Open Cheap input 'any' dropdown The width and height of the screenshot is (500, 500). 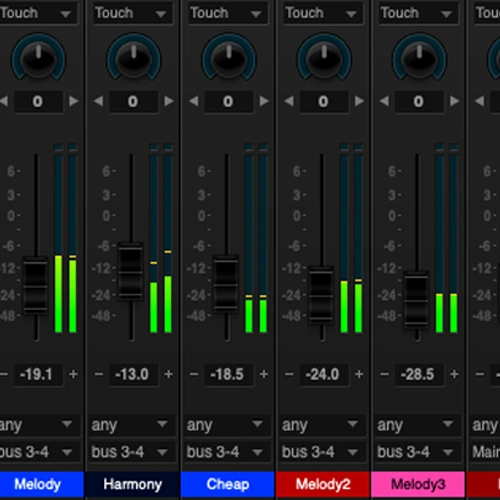click(227, 425)
